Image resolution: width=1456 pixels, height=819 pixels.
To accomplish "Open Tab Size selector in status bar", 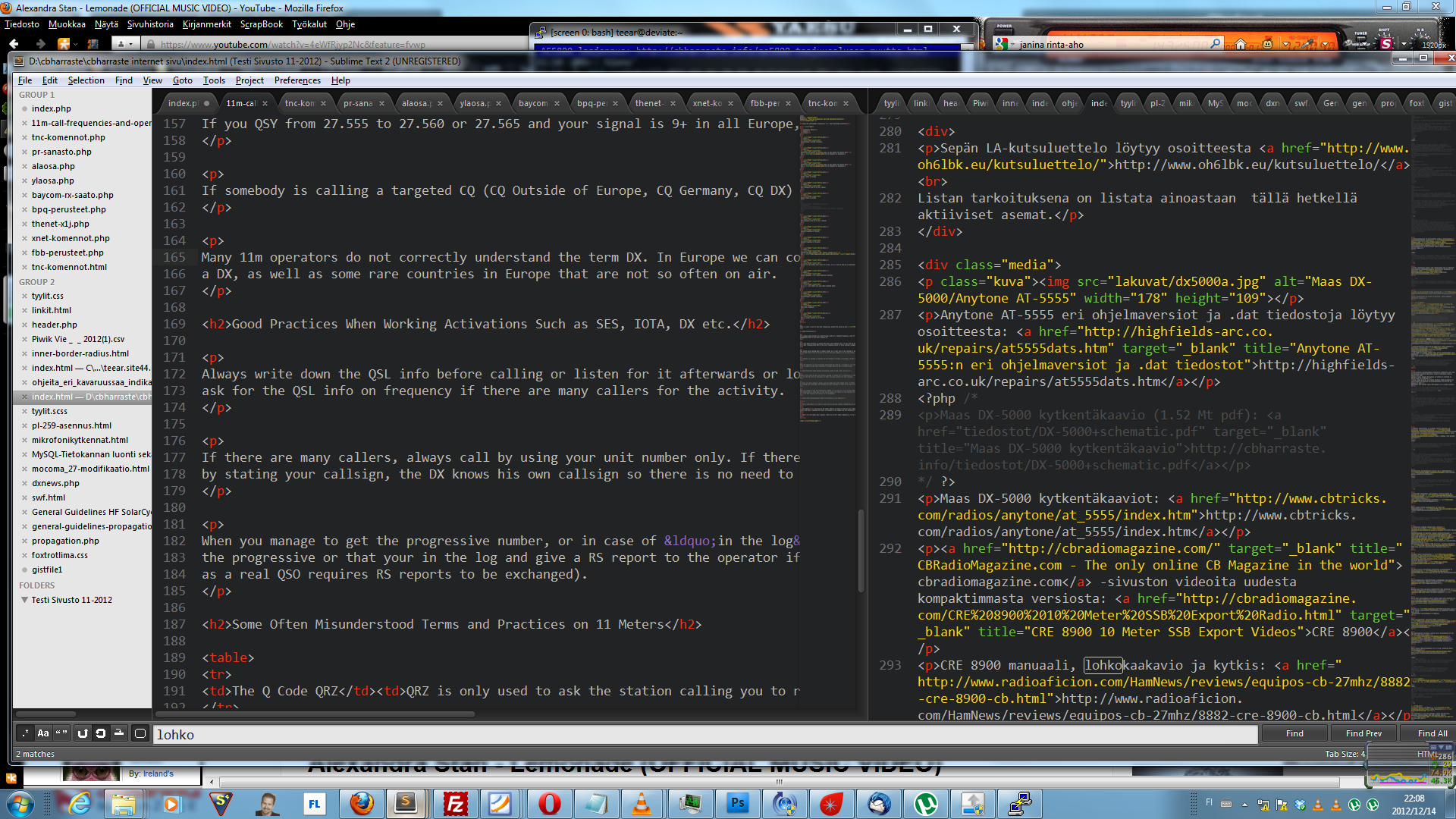I will [x=1344, y=754].
